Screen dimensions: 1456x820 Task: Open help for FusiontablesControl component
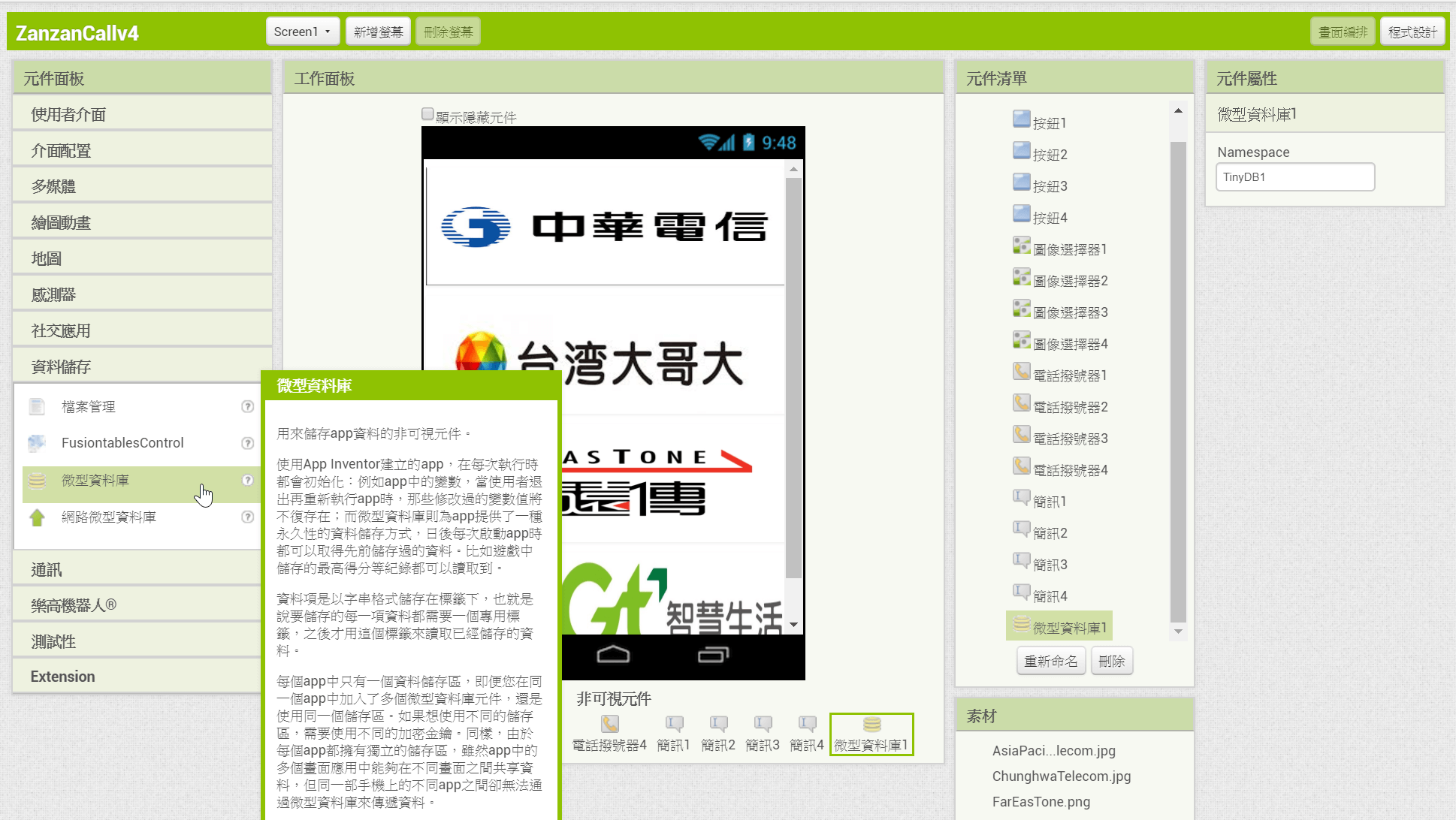click(x=247, y=443)
